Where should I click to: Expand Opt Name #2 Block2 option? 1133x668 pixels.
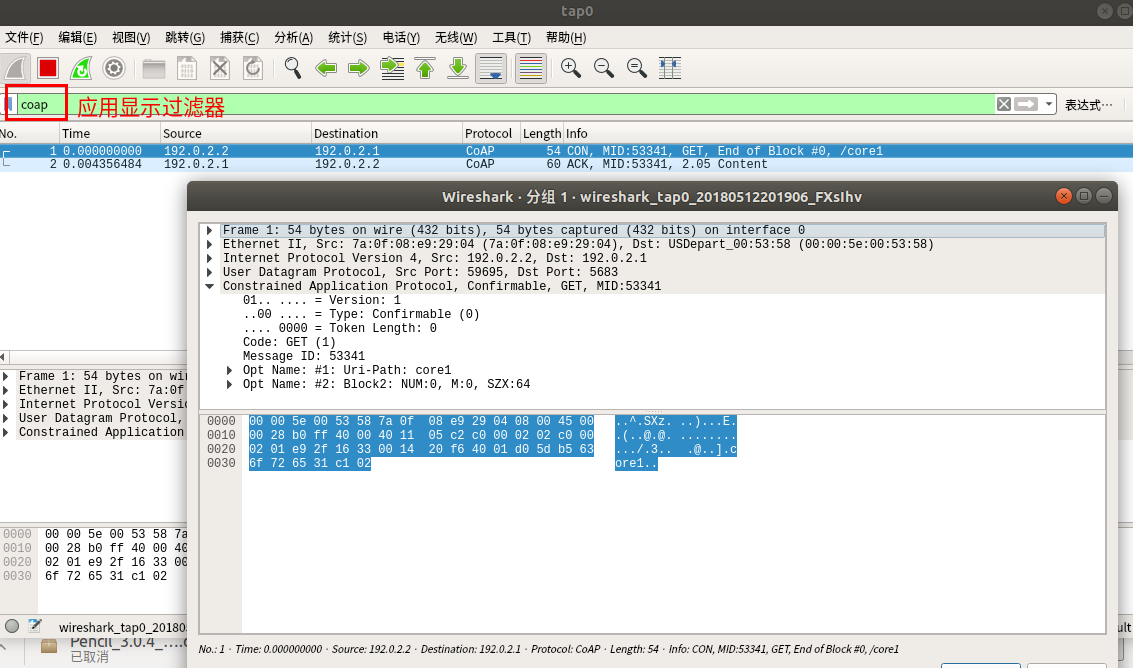pos(230,384)
